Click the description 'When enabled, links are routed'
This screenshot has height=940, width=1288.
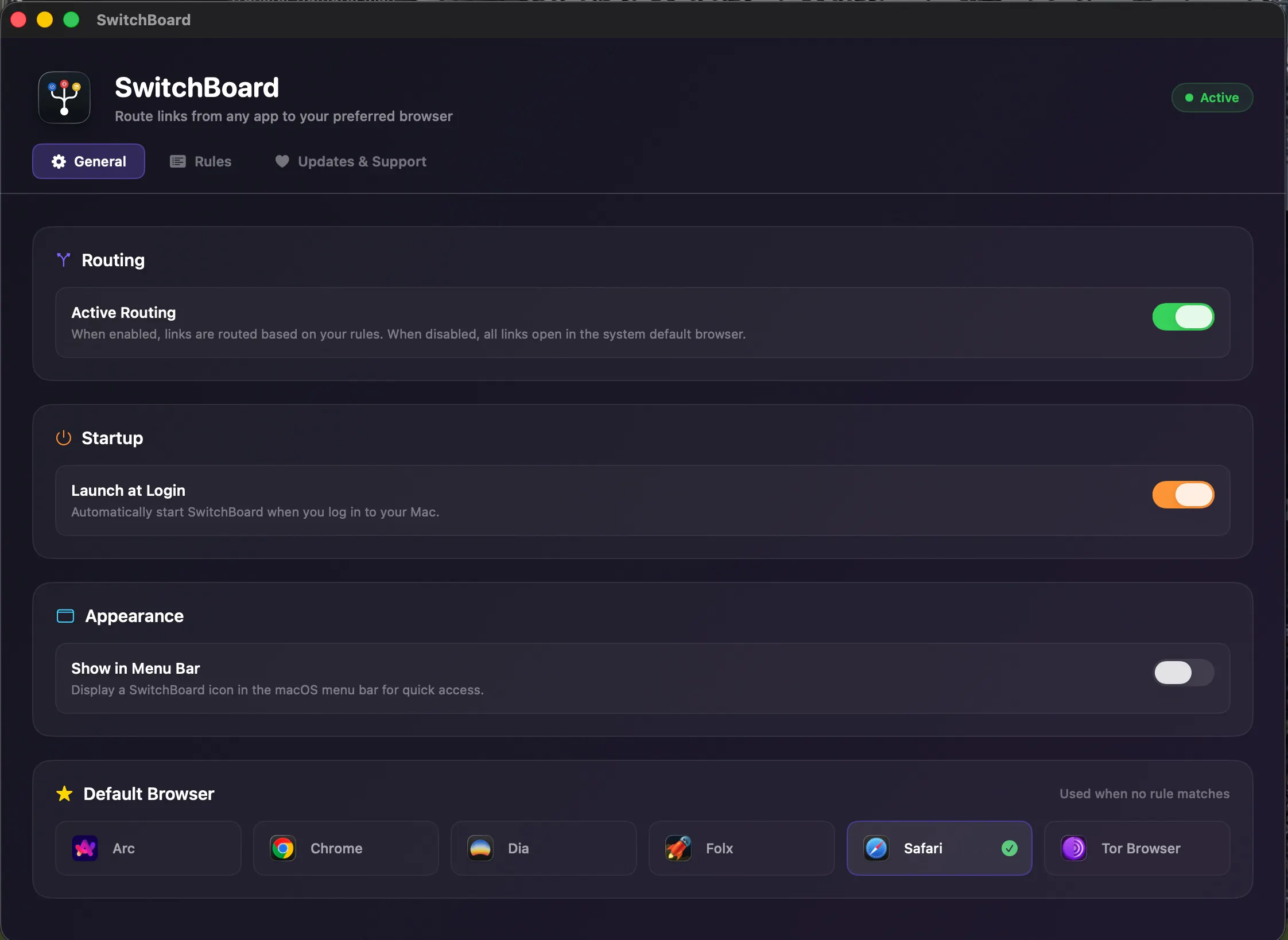[409, 334]
